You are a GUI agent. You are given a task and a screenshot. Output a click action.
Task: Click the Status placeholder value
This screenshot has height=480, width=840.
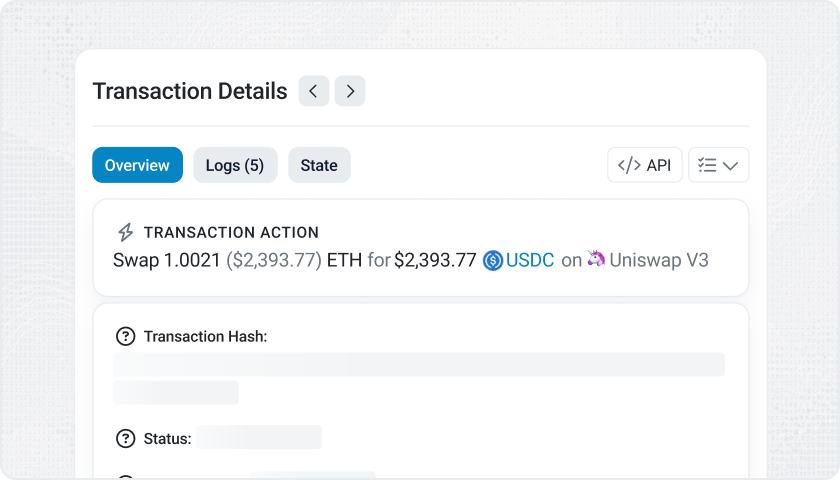point(259,437)
